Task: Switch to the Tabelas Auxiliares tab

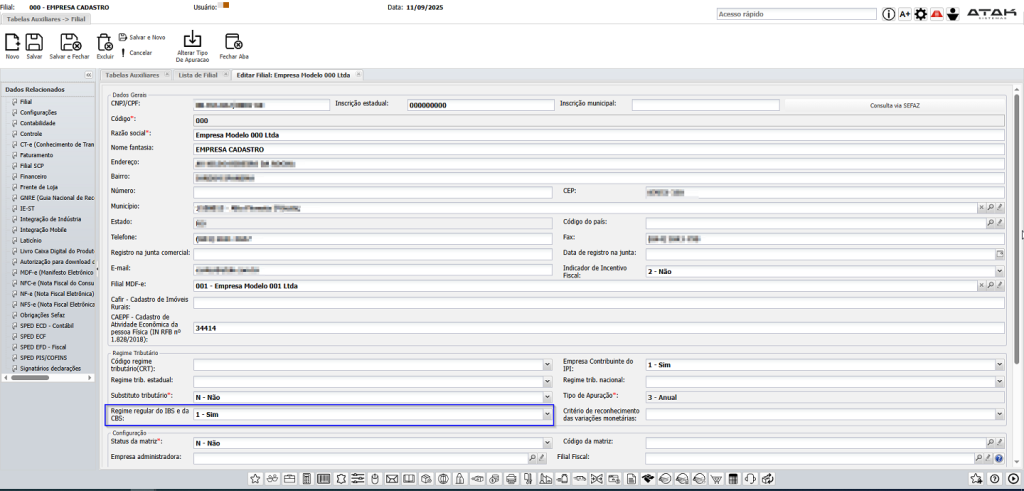Action: click(x=130, y=75)
